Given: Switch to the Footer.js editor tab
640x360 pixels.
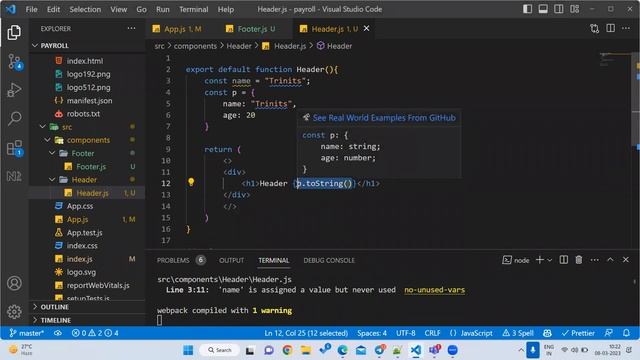Looking at the screenshot, I should tap(251, 29).
